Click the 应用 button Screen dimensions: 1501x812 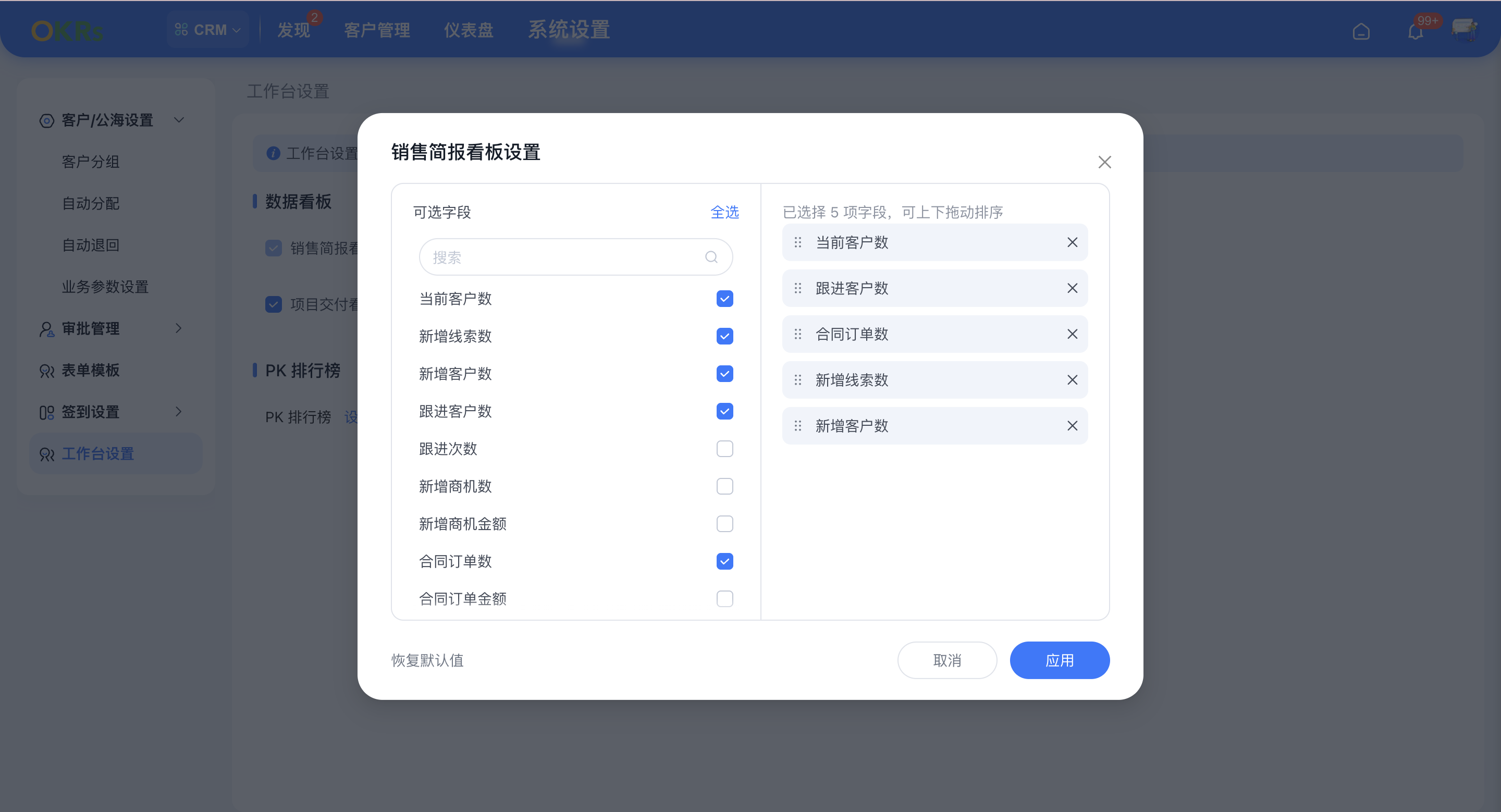pos(1060,660)
